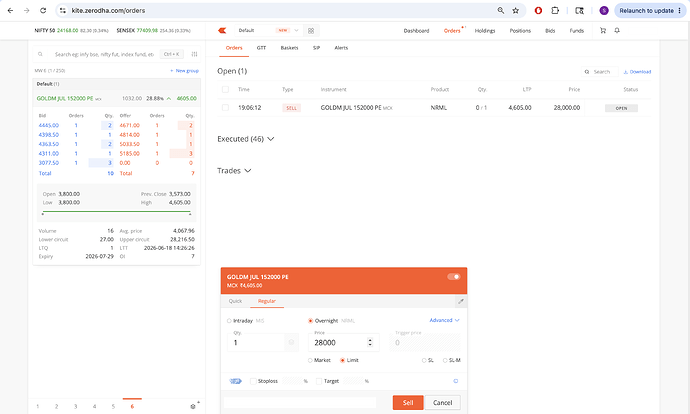Open the Opera extension icon

click(538, 10)
